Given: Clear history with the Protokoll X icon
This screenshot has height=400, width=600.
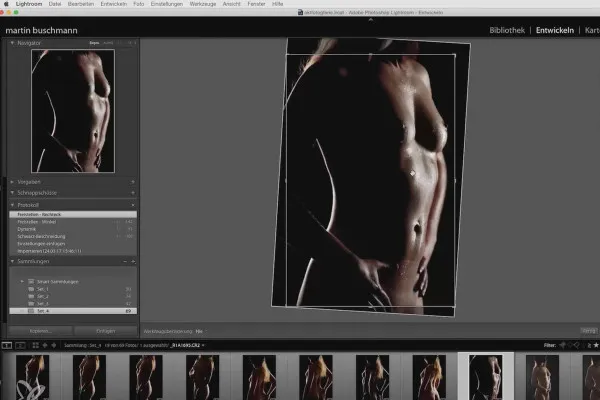Looking at the screenshot, I should click(133, 205).
